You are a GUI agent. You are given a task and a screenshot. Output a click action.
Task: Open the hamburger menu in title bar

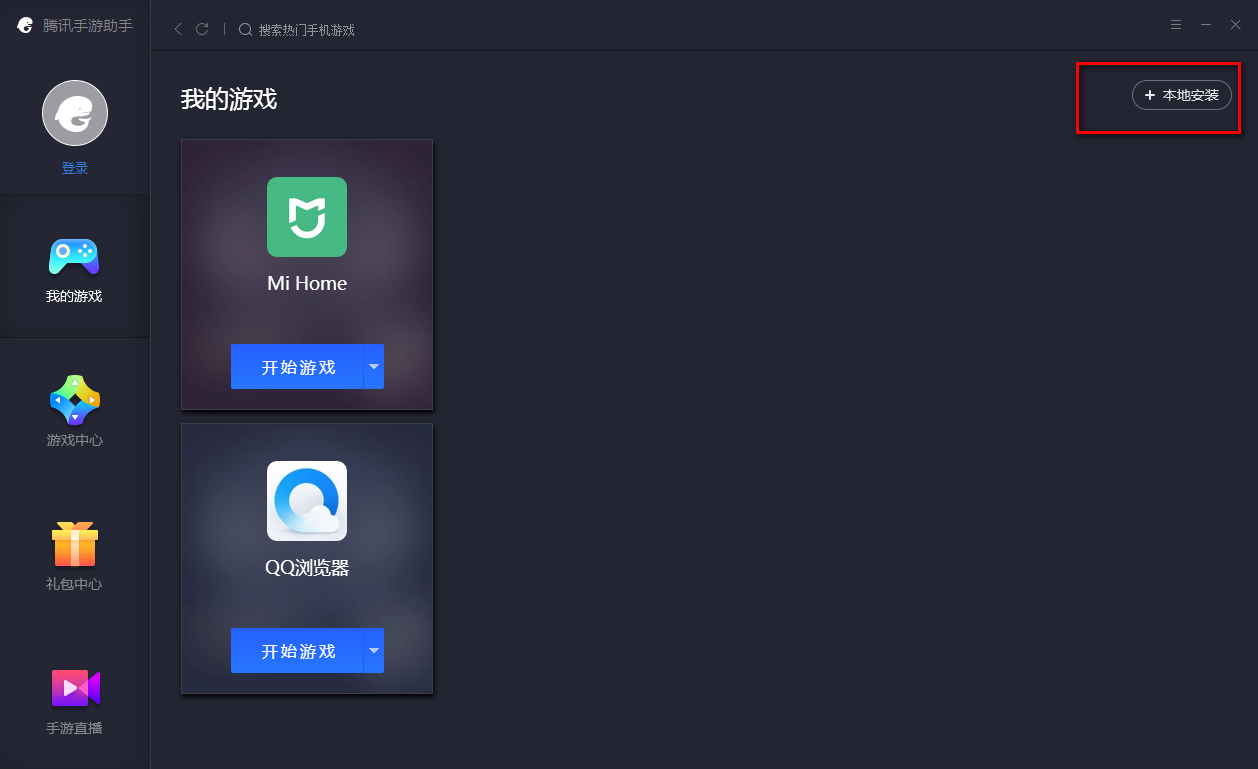(1177, 25)
